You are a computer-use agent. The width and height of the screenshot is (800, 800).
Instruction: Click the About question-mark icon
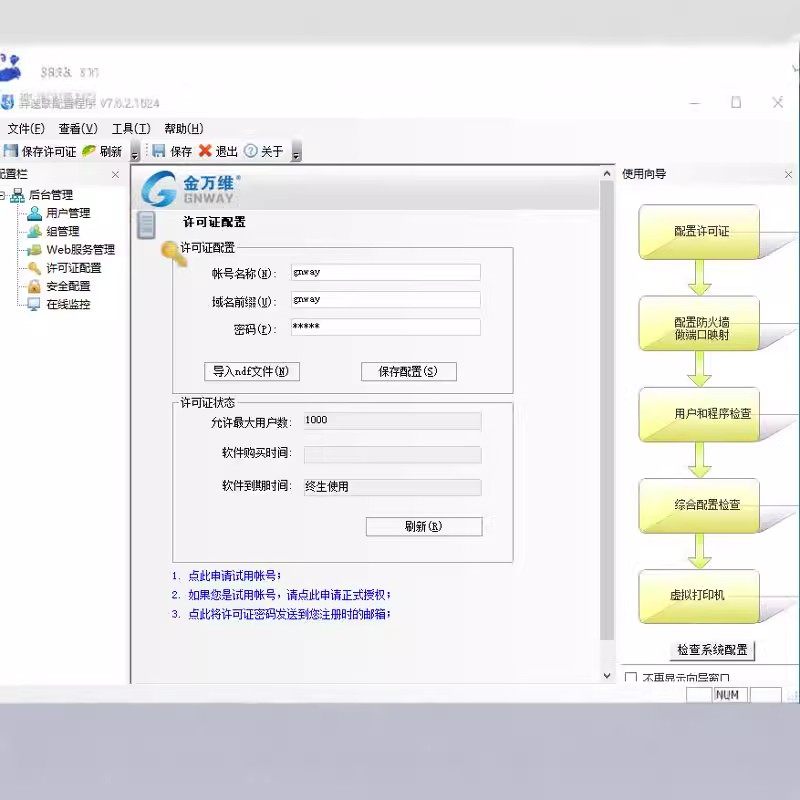point(251,151)
